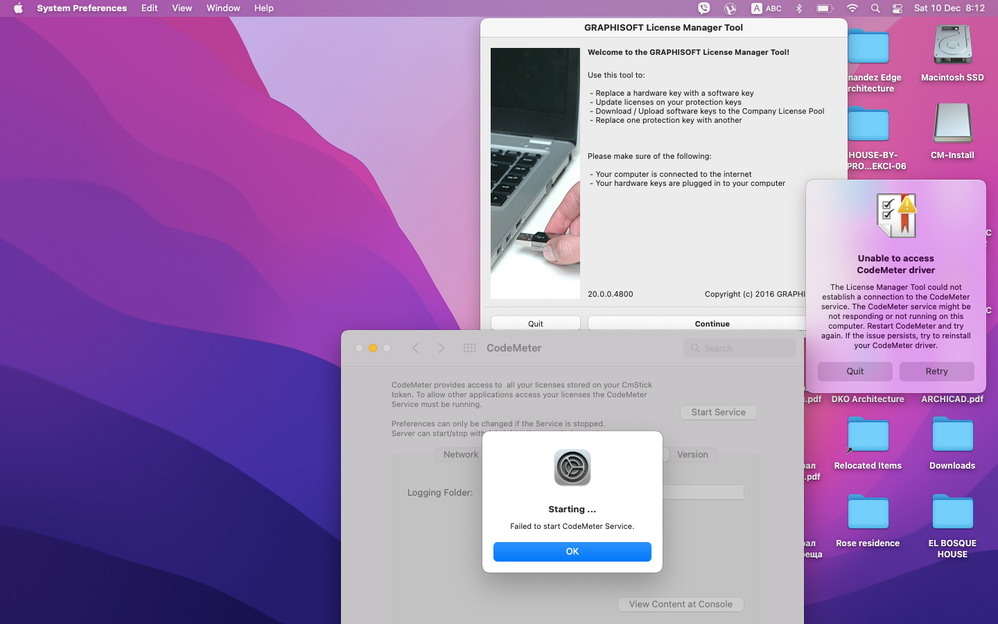The image size is (998, 624).
Task: Select the CM-Install disk icon
Action: [x=952, y=122]
